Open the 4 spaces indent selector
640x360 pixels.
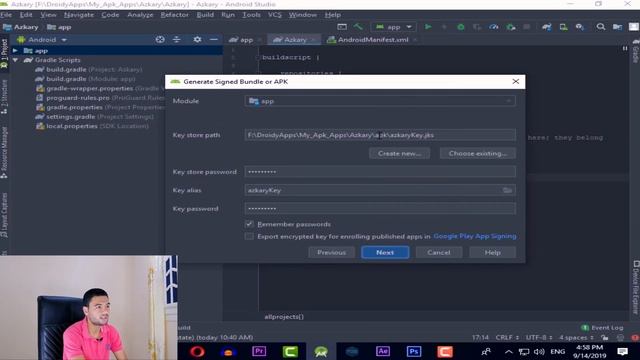(x=576, y=338)
